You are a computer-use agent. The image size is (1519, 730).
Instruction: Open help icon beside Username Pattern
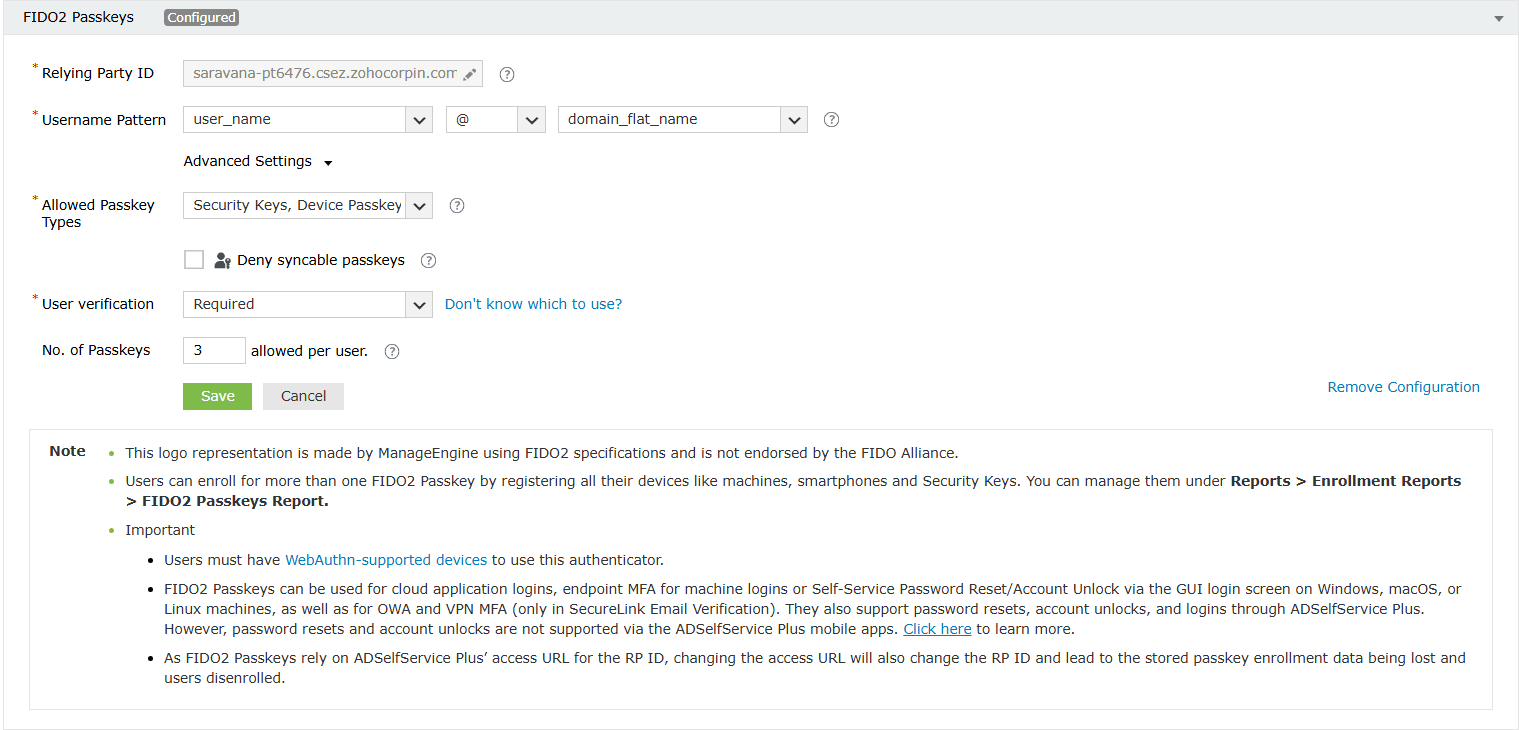[x=831, y=120]
